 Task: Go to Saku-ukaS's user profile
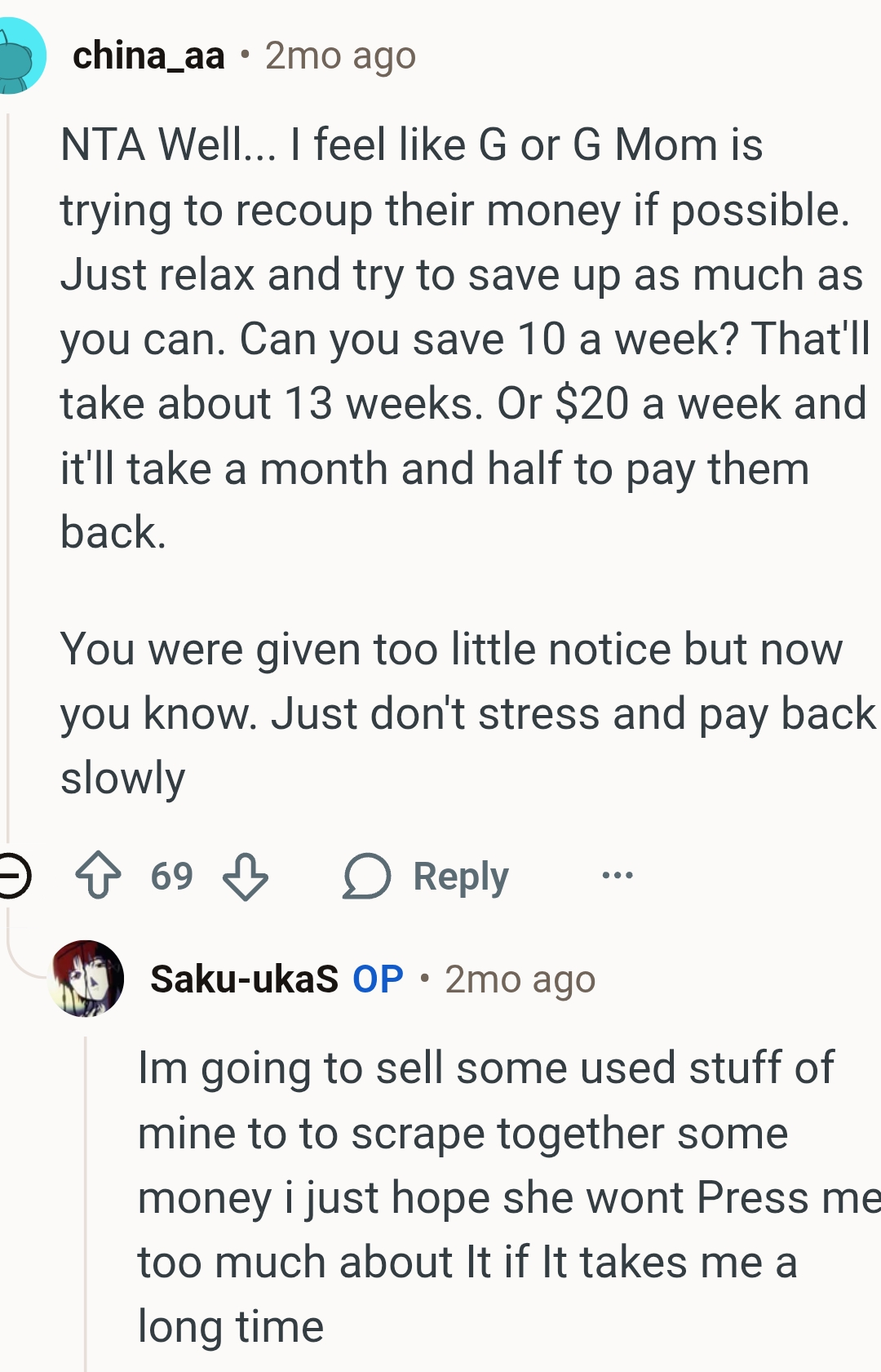pos(244,979)
